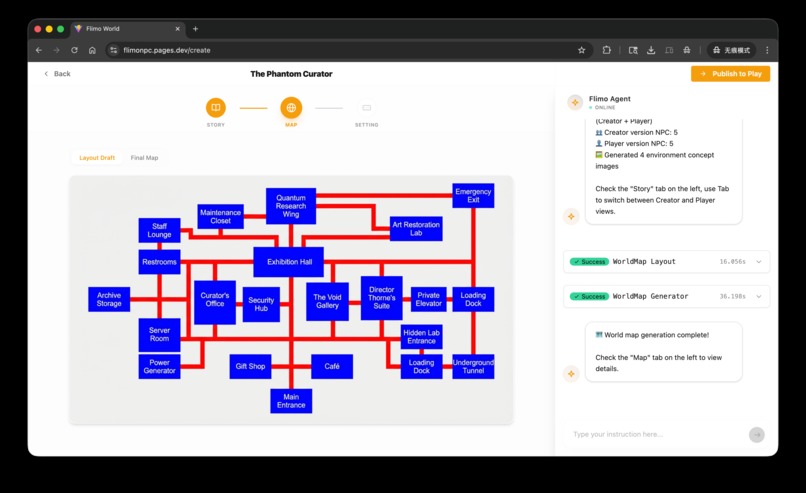Viewport: 806px width, 493px height.
Task: Switch to the Layout Draft tab
Action: pos(97,158)
